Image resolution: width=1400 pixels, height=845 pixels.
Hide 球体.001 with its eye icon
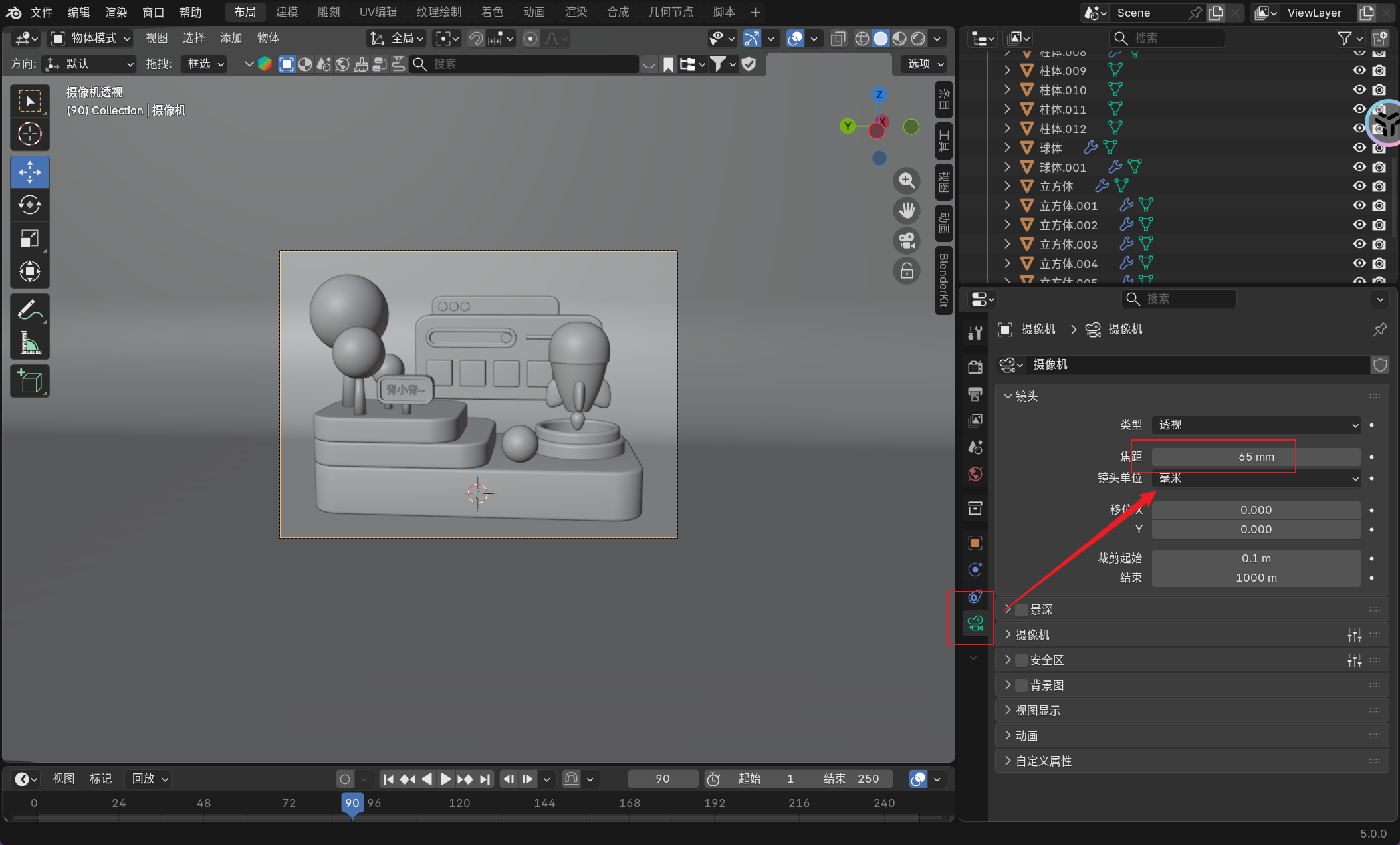1359,167
